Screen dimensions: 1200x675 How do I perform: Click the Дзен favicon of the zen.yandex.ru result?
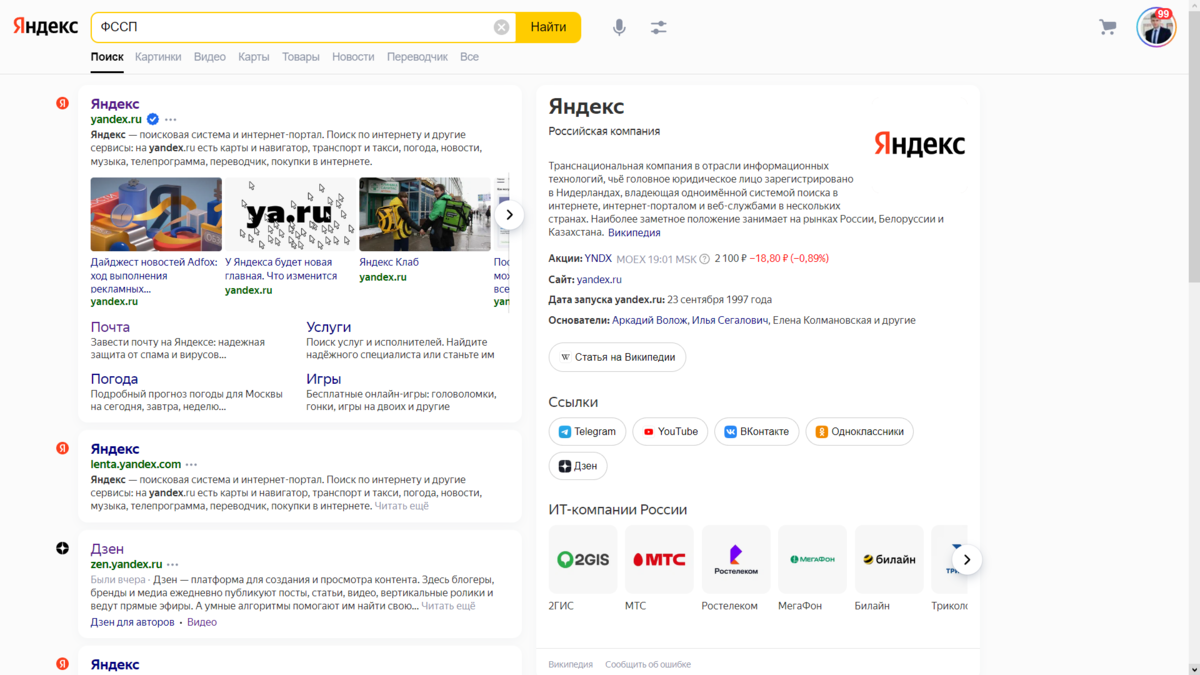click(62, 548)
